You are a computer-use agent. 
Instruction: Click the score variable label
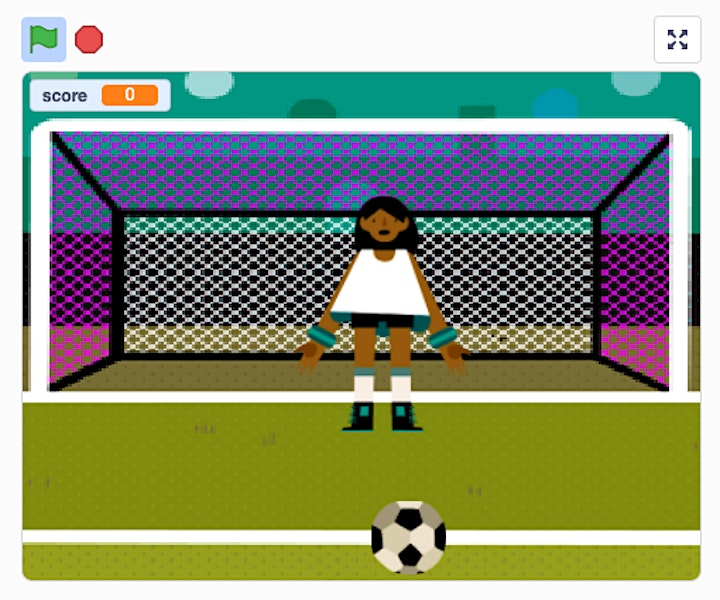pos(65,96)
